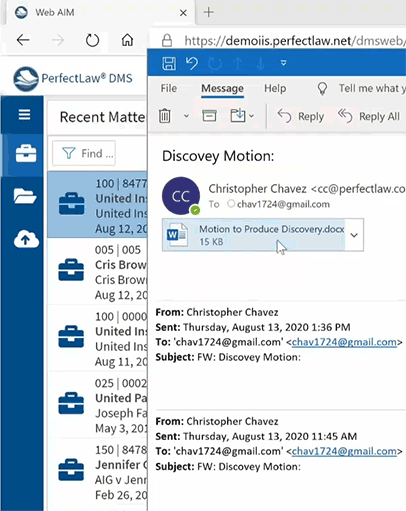Click the Undo icon in Outlook toolbar

coord(192,63)
